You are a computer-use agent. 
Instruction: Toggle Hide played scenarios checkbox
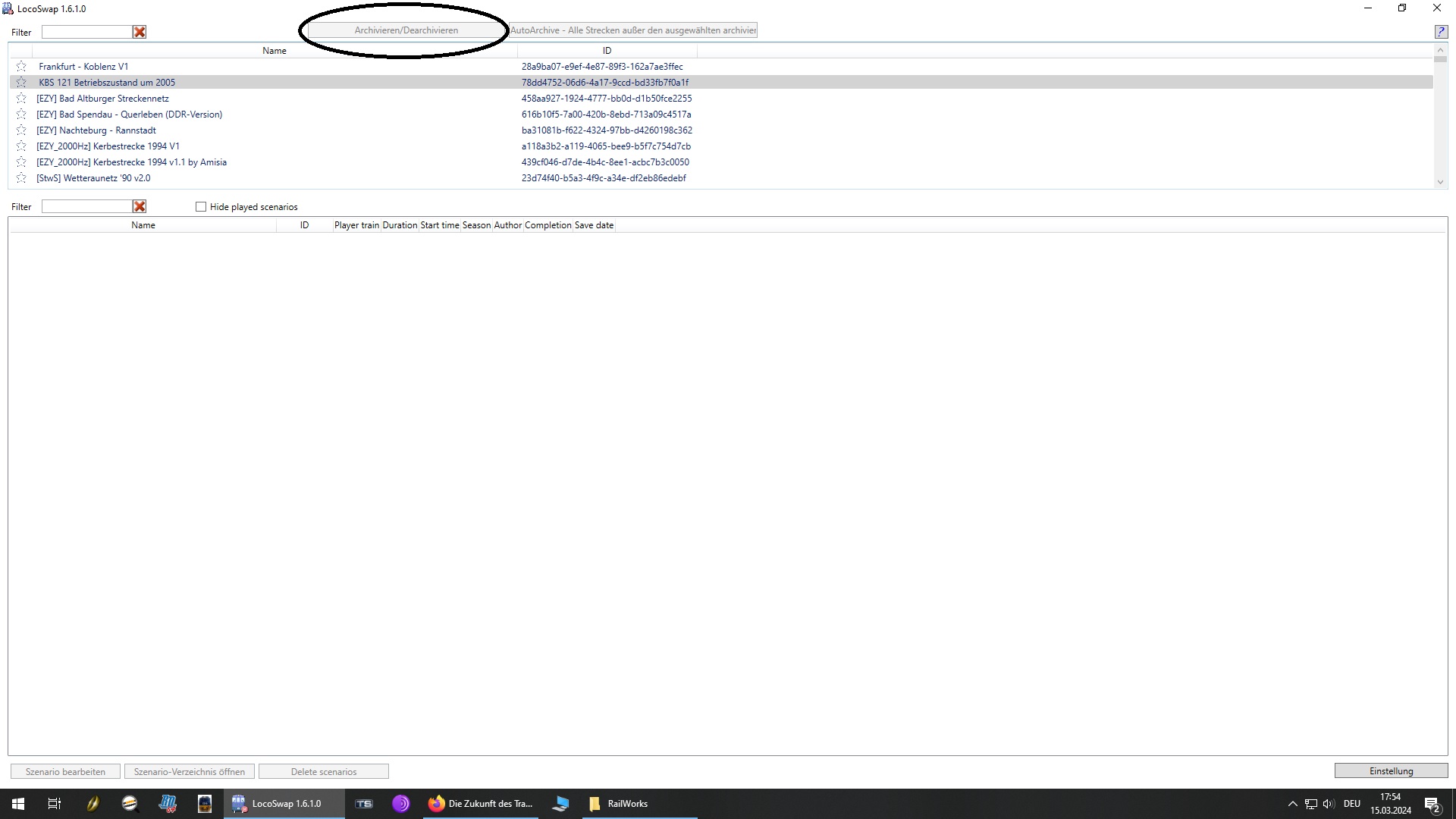pyautogui.click(x=201, y=207)
